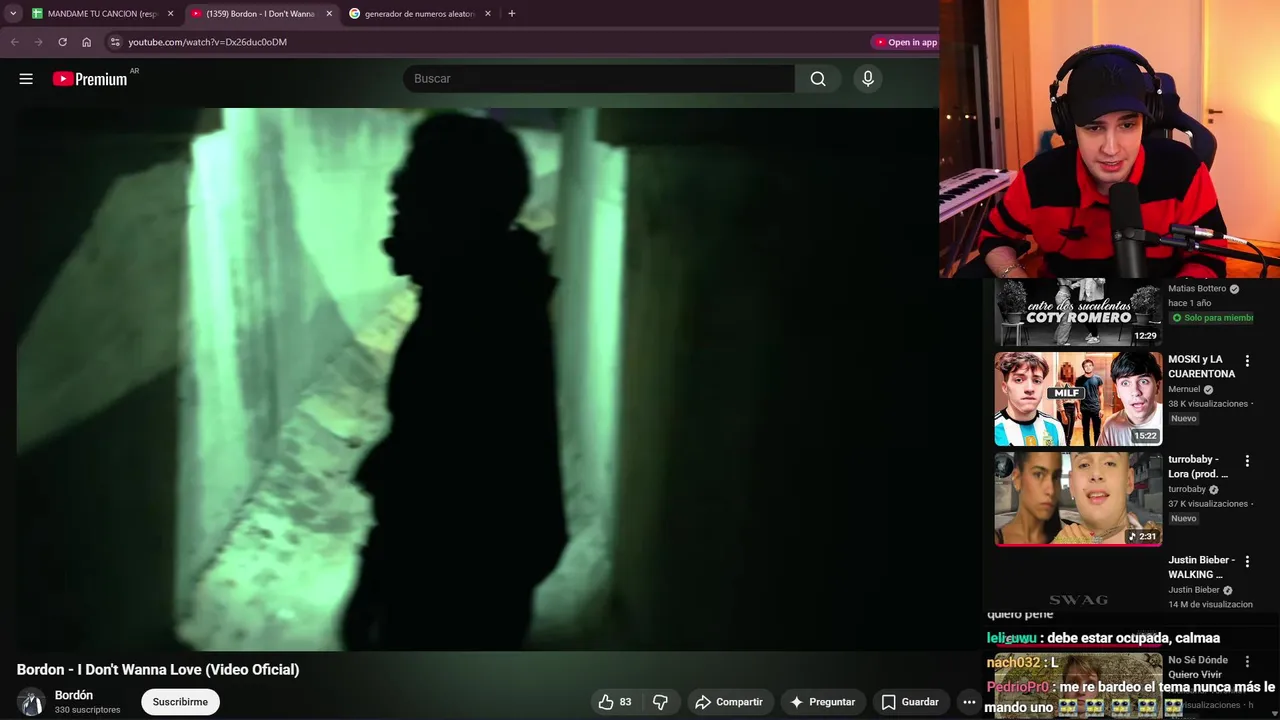Image resolution: width=1280 pixels, height=720 pixels.
Task: Start voice search with microphone icon
Action: pos(868,79)
